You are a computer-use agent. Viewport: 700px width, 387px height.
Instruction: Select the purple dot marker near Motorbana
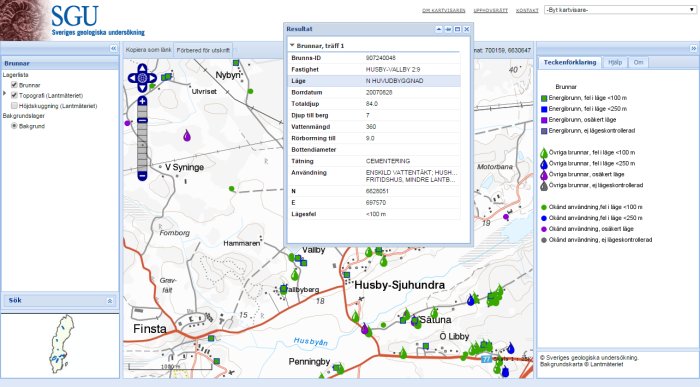[x=506, y=217]
